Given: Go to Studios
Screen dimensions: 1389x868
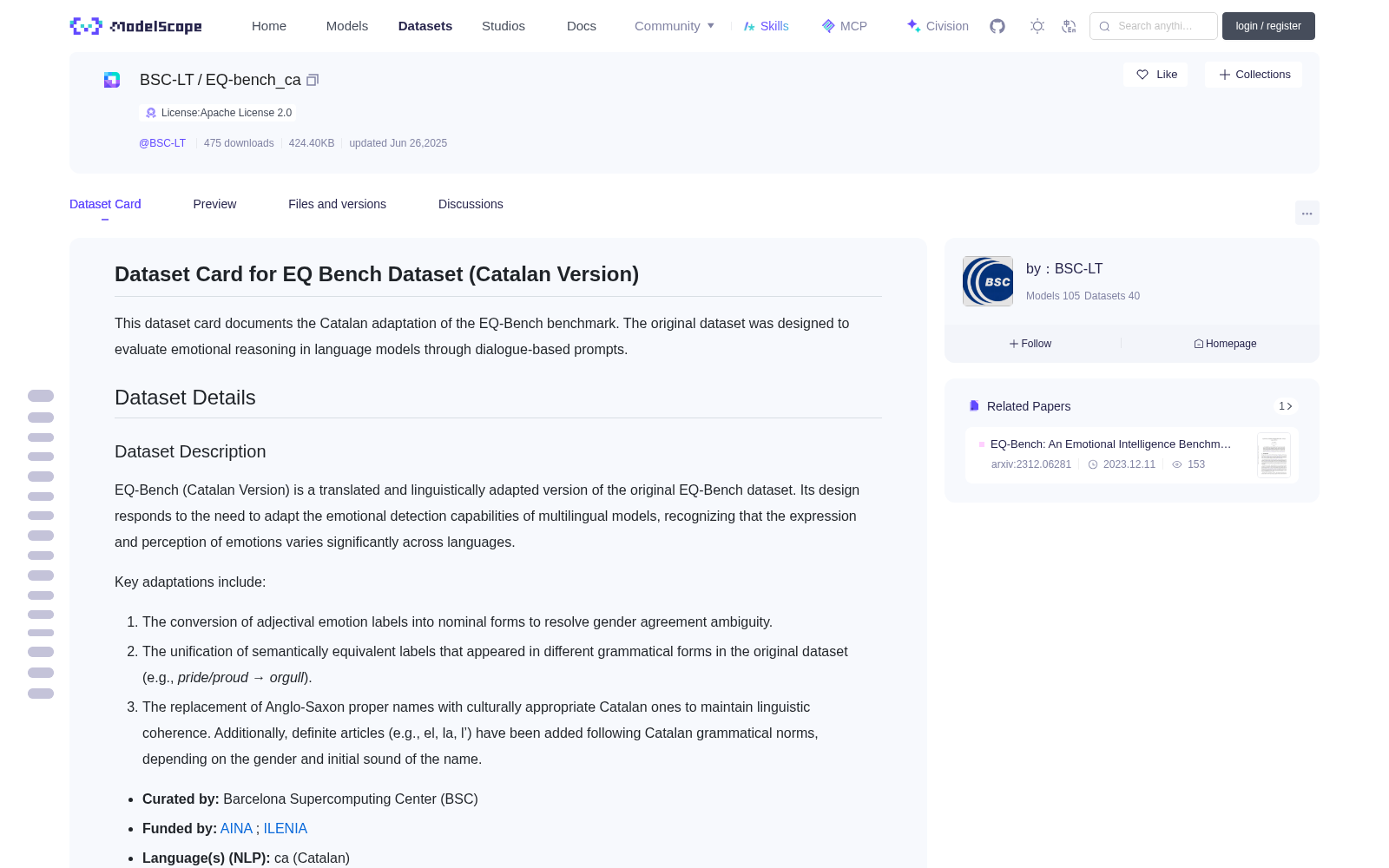Looking at the screenshot, I should click(x=504, y=26).
